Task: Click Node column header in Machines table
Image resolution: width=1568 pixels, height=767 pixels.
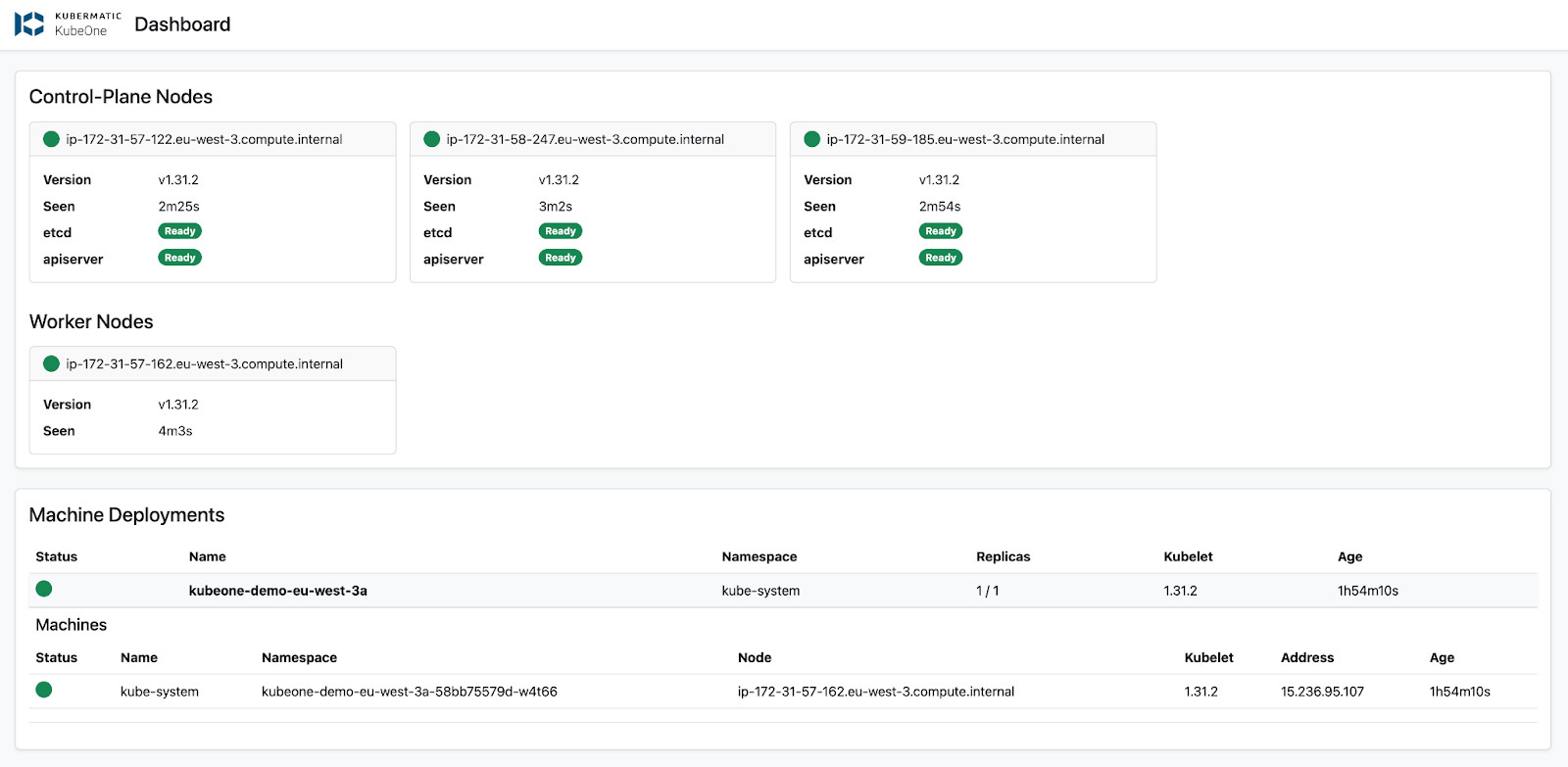Action: click(x=755, y=657)
